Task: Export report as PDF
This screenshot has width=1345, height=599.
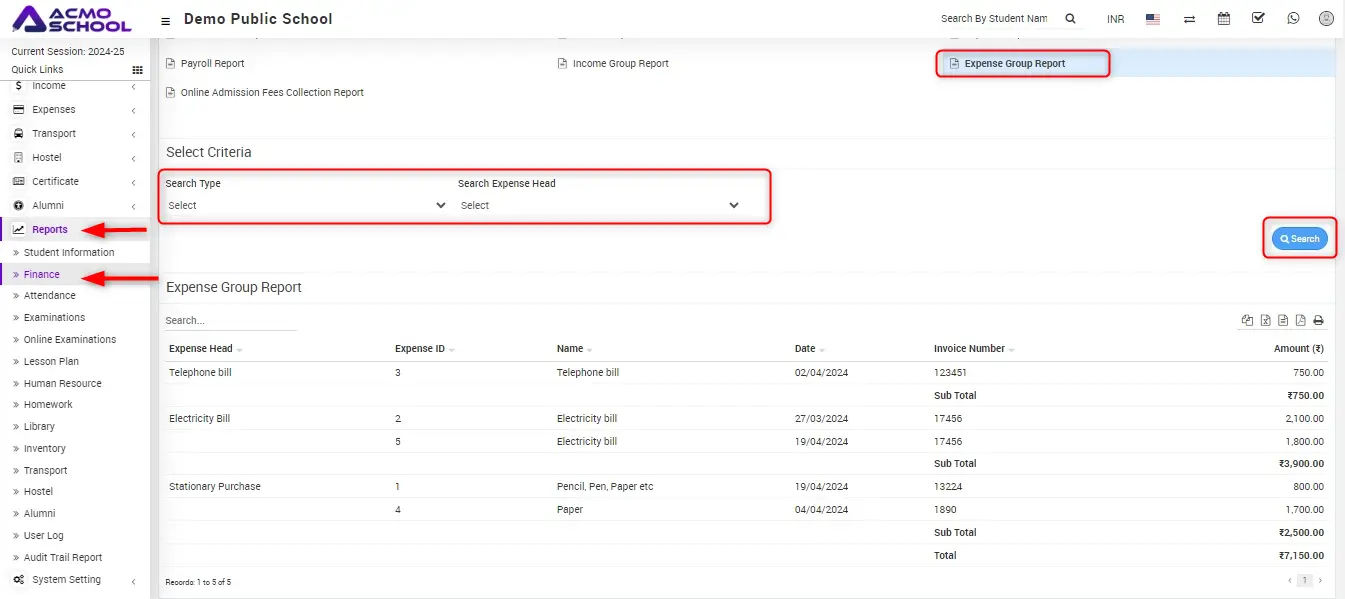Action: tap(1300, 321)
